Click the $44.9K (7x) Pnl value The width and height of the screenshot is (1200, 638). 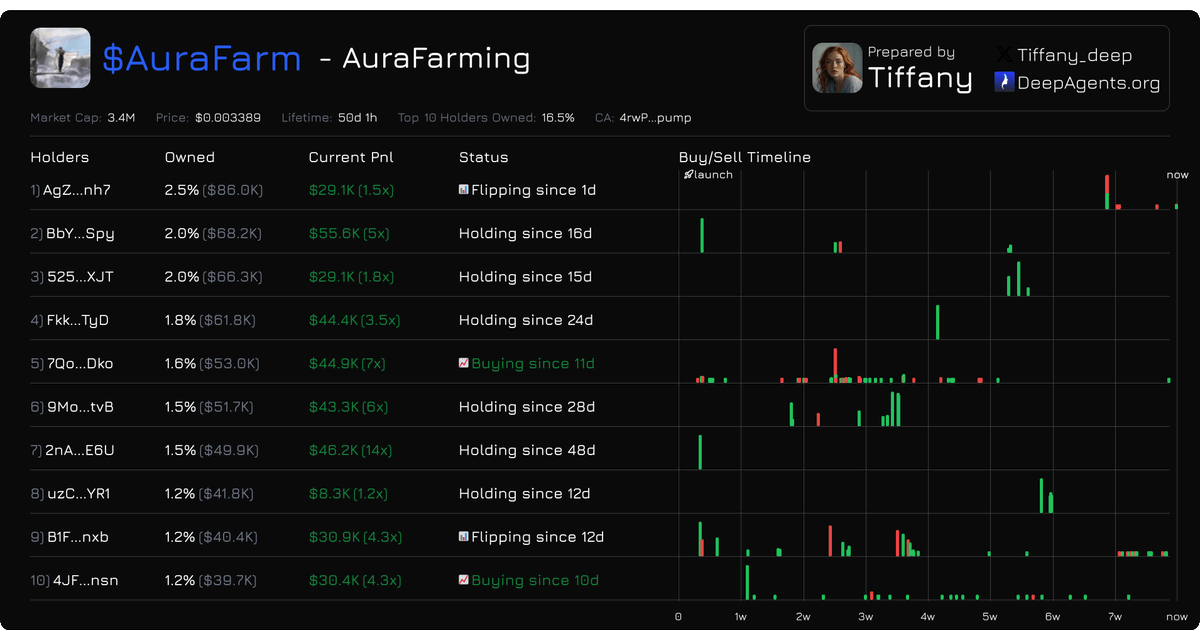tap(346, 364)
